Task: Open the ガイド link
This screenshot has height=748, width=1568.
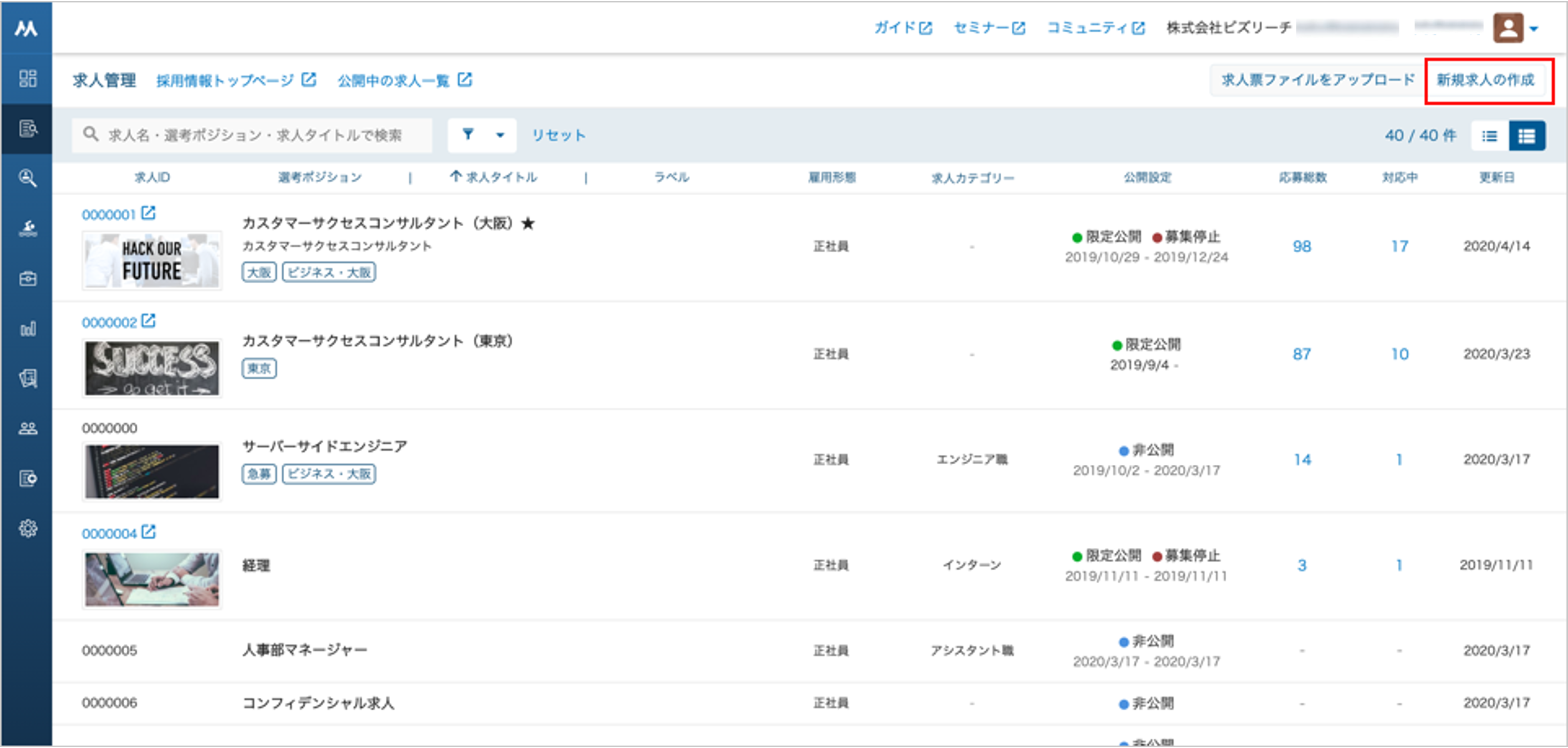Action: point(903,28)
